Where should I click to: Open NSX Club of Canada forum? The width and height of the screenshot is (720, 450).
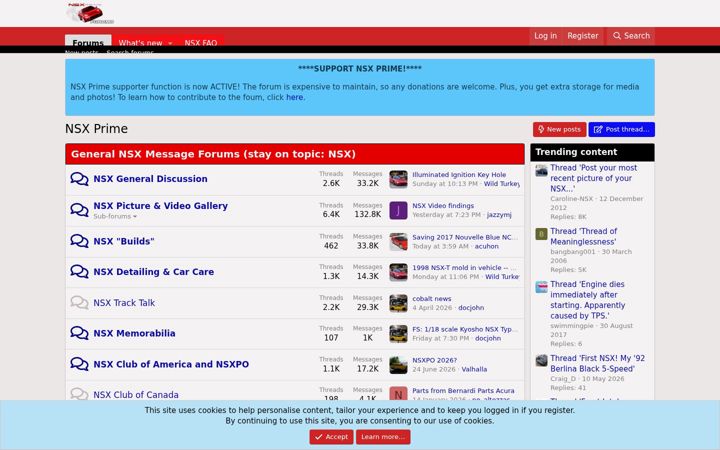pos(136,394)
